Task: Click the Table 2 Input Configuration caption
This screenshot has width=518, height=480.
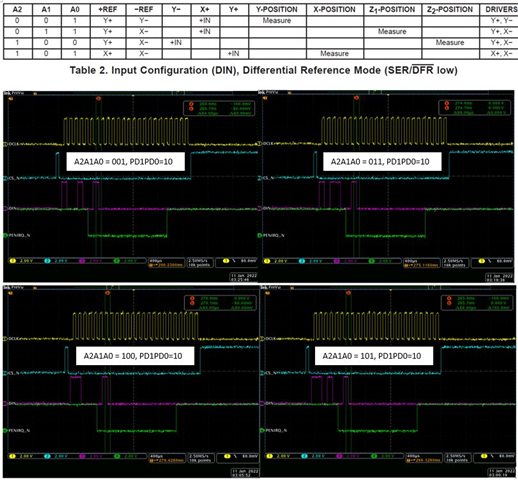Action: 263,70
